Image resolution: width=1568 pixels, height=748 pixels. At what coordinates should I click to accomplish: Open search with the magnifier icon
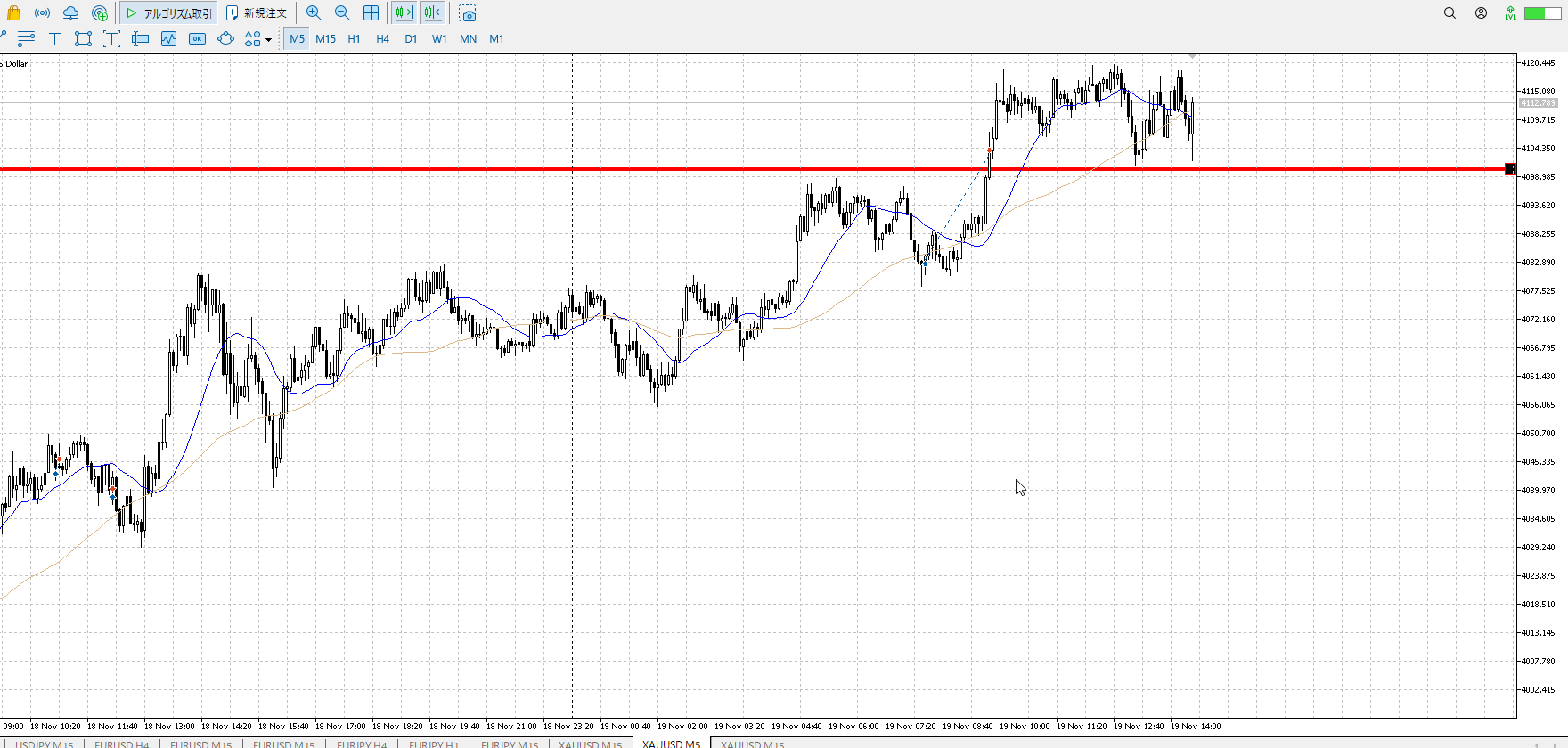(x=1450, y=13)
